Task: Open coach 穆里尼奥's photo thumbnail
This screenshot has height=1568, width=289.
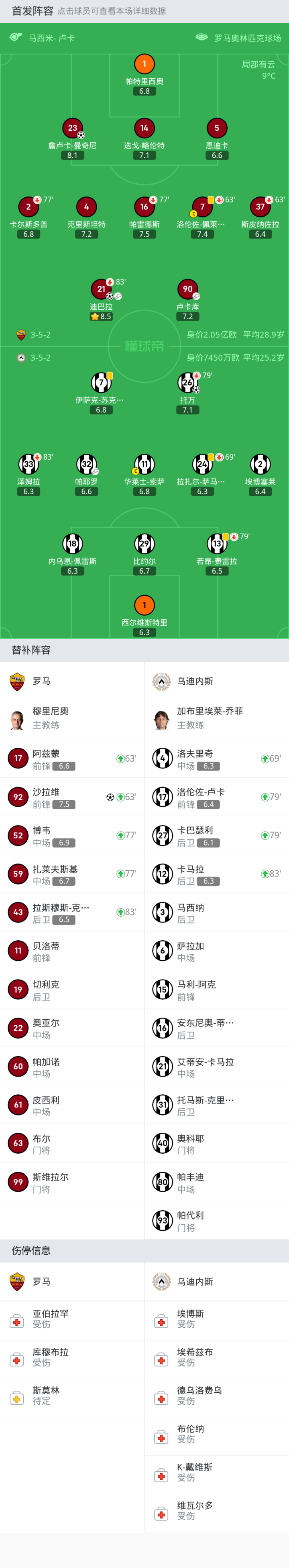Action: (x=16, y=719)
